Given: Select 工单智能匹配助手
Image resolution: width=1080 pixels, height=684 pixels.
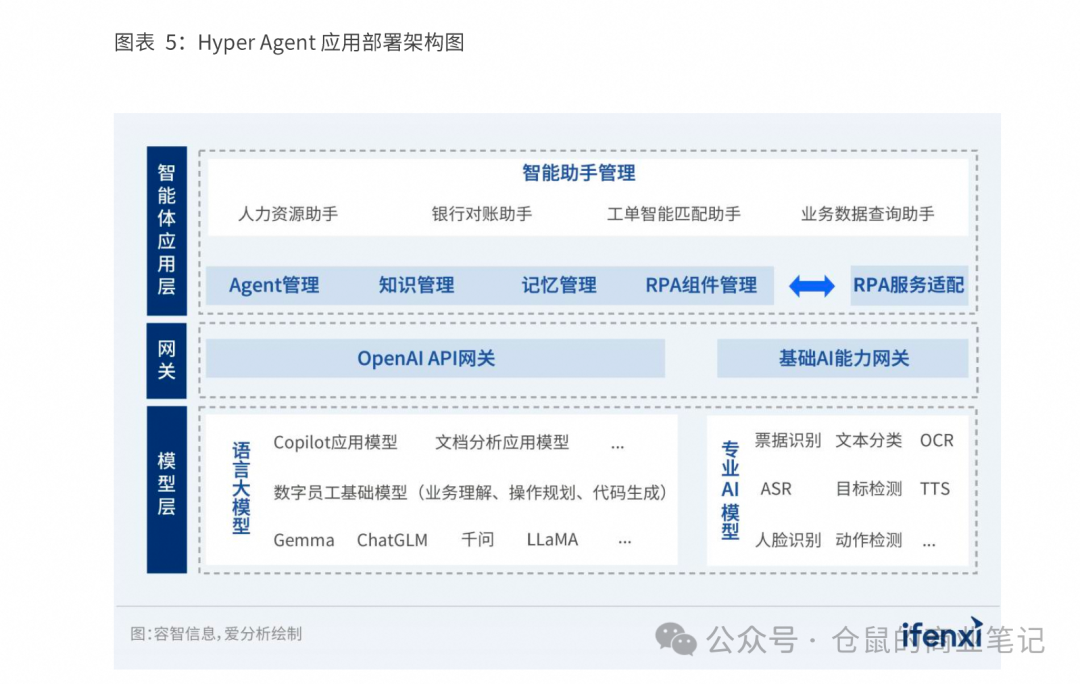Looking at the screenshot, I should 674,214.
